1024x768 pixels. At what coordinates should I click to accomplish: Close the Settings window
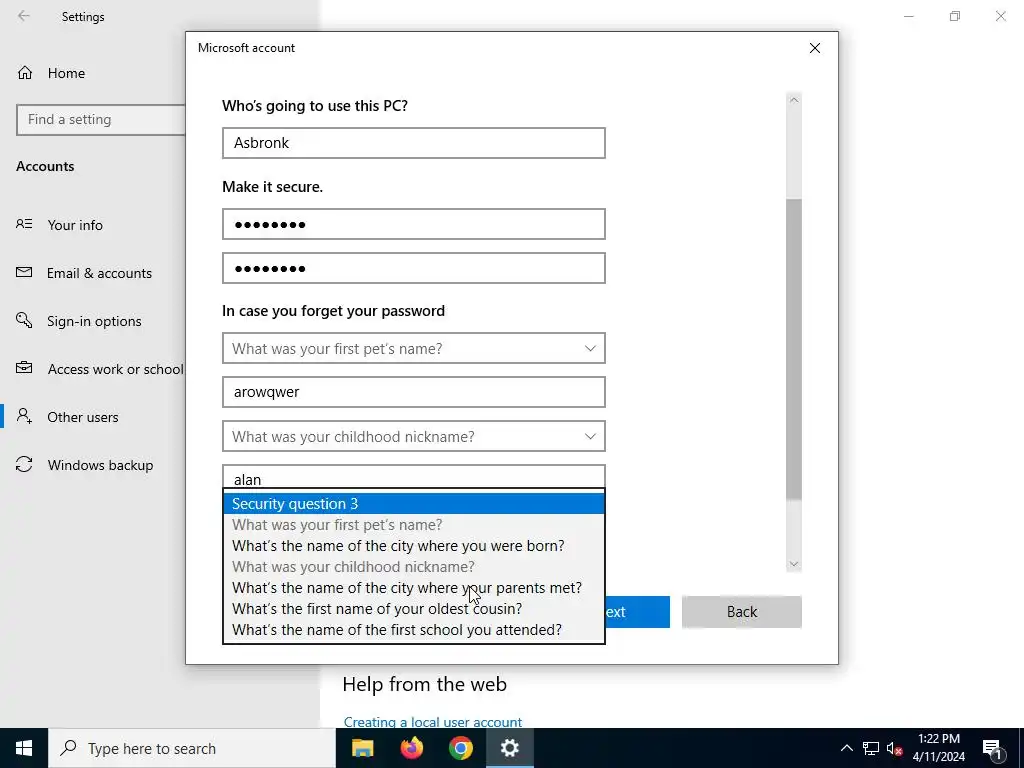click(x=1000, y=16)
